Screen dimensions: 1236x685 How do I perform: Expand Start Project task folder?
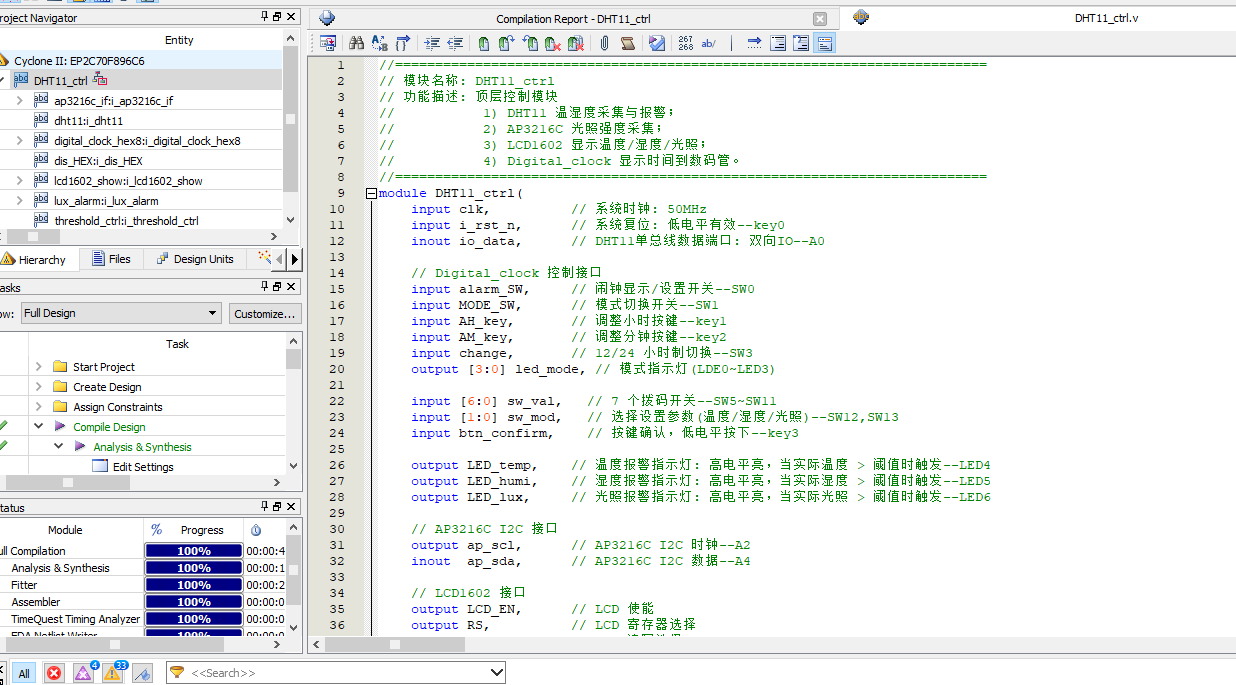[x=38, y=367]
